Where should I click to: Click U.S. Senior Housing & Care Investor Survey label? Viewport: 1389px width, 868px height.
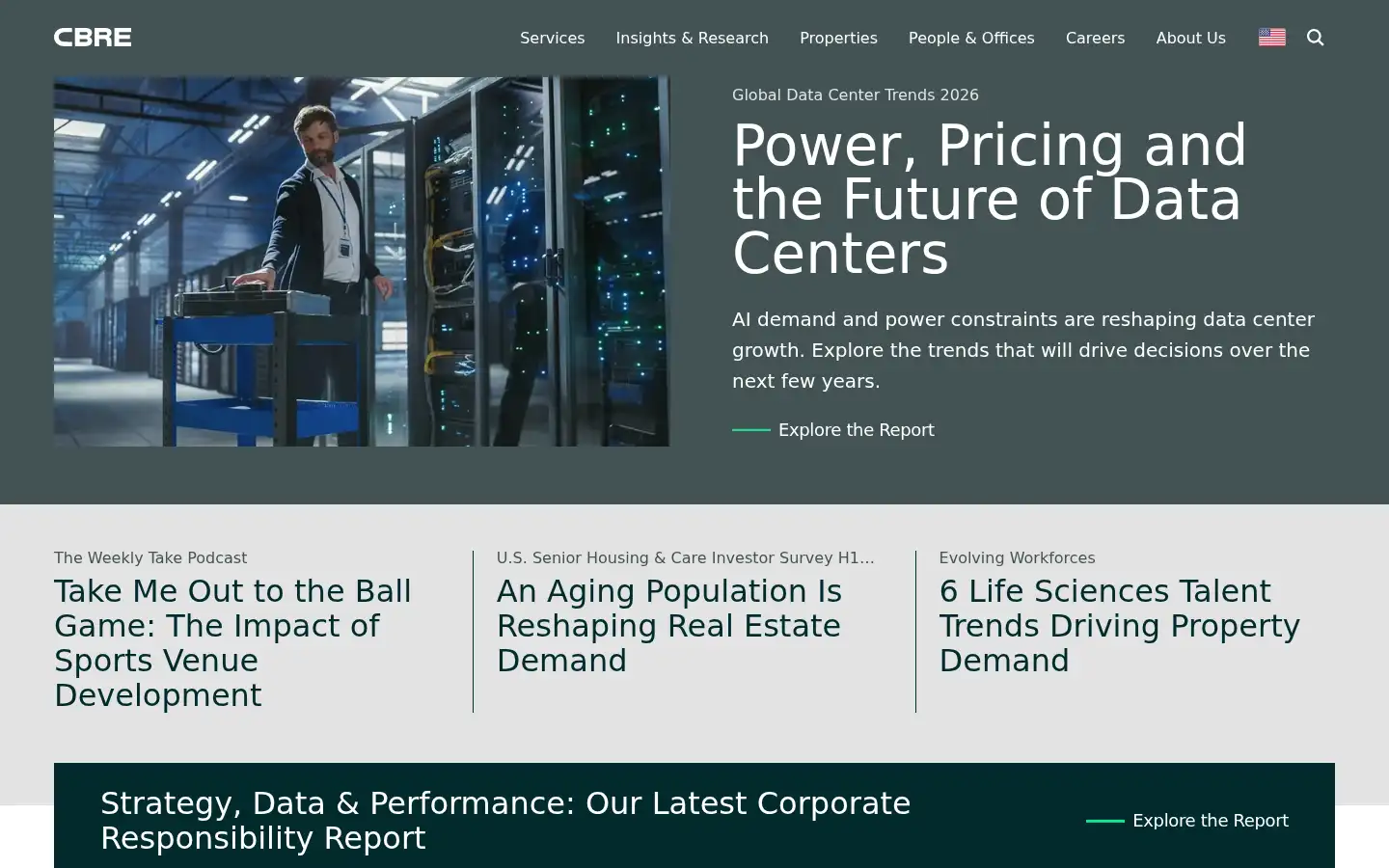686,557
